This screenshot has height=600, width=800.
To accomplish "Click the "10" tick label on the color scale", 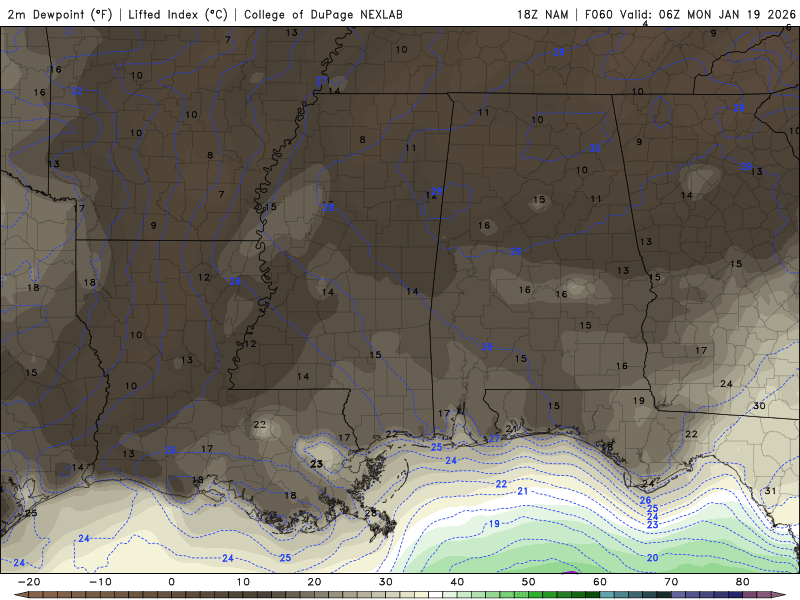I will click(243, 582).
